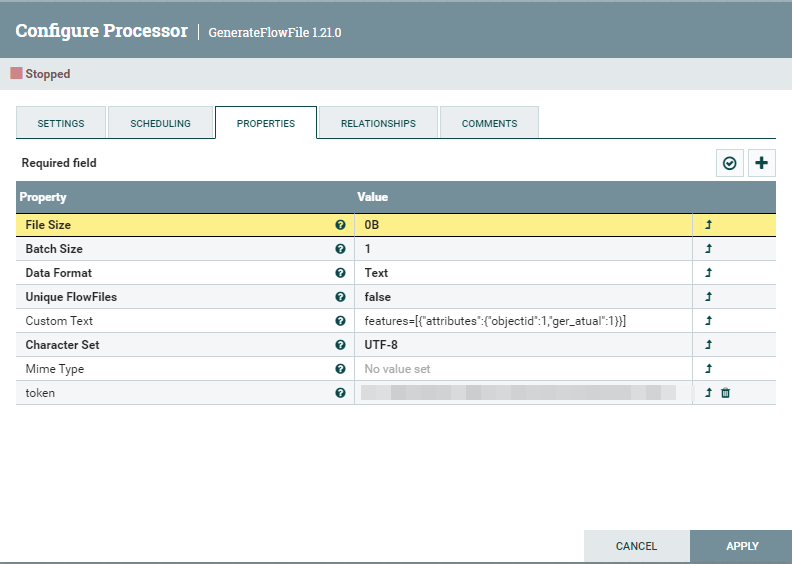Screen dimensions: 792x564
Task: Cancel the processor configuration
Action: 636,546
